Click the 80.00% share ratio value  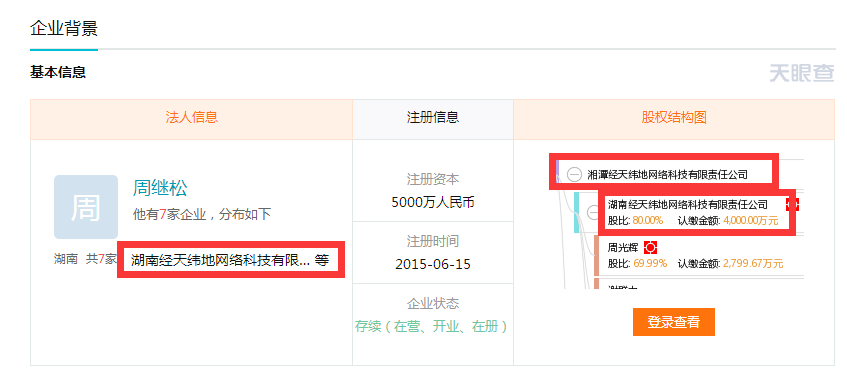(x=647, y=220)
